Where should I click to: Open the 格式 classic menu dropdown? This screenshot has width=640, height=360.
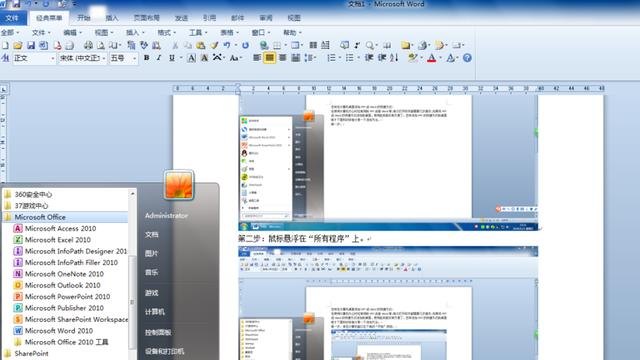pyautogui.click(x=167, y=32)
